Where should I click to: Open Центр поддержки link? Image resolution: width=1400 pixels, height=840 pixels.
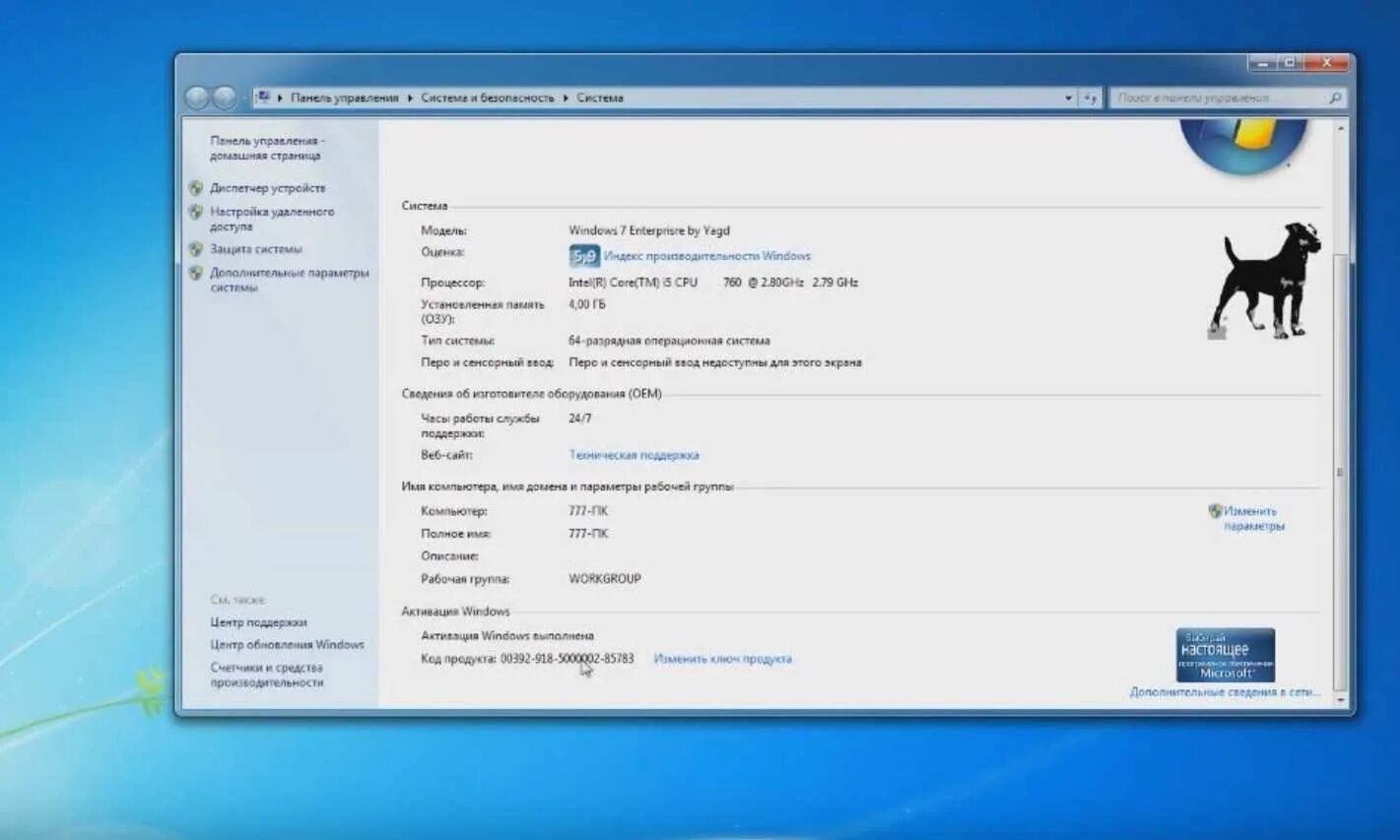click(258, 622)
